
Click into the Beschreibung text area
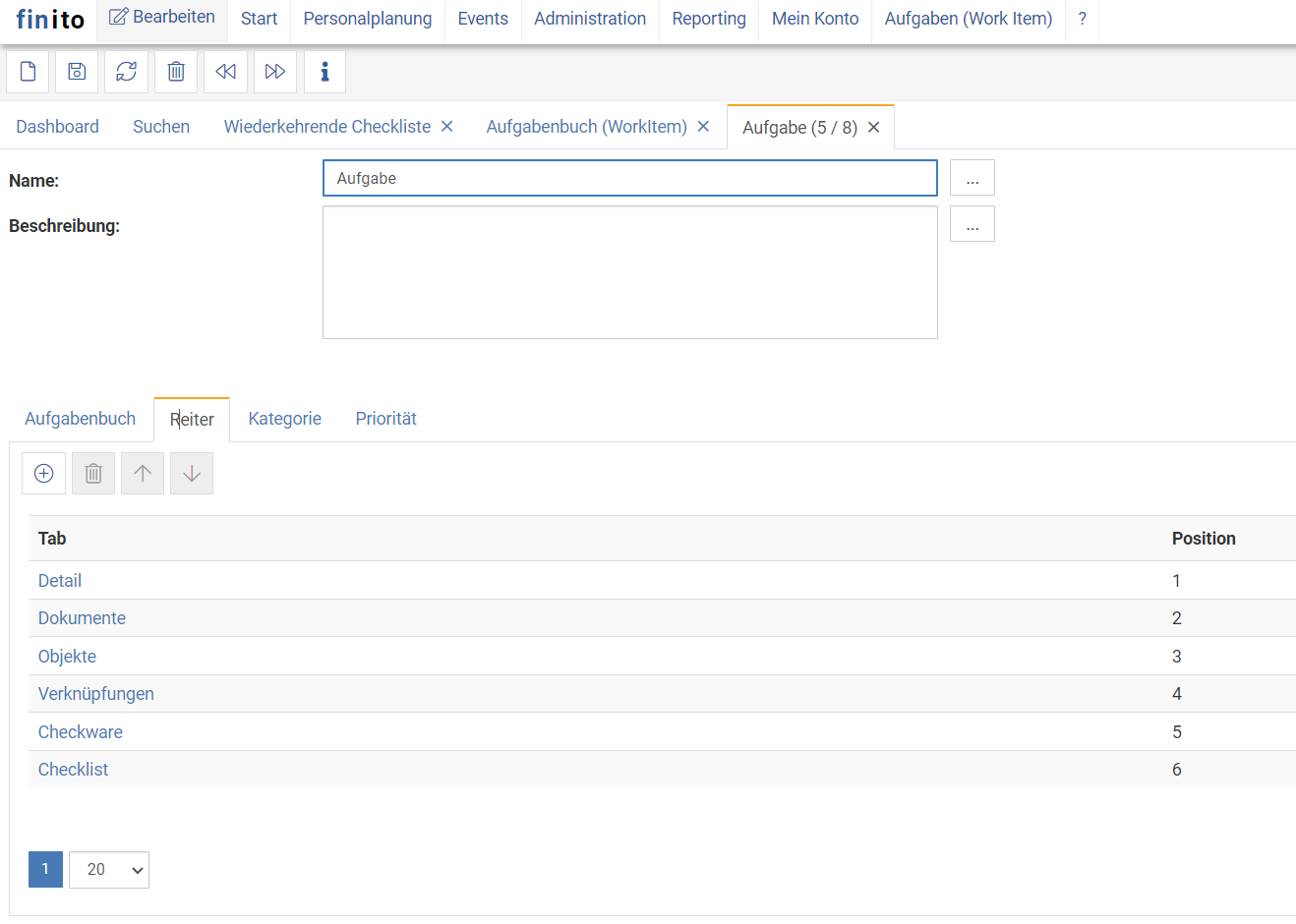pyautogui.click(x=629, y=272)
